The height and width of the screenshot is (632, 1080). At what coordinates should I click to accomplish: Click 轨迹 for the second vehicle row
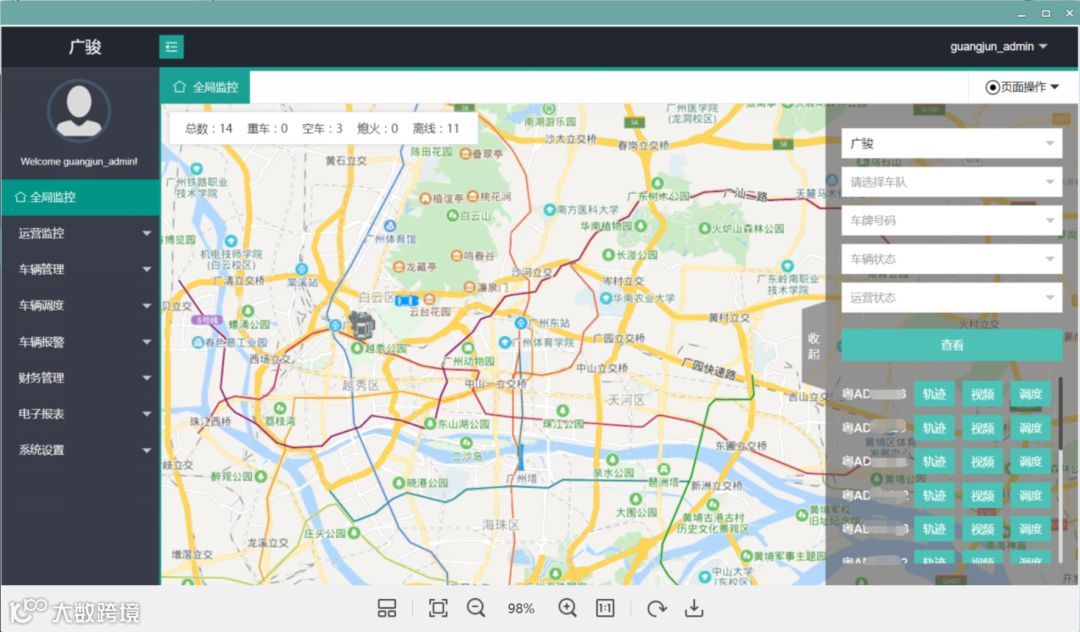[x=934, y=428]
